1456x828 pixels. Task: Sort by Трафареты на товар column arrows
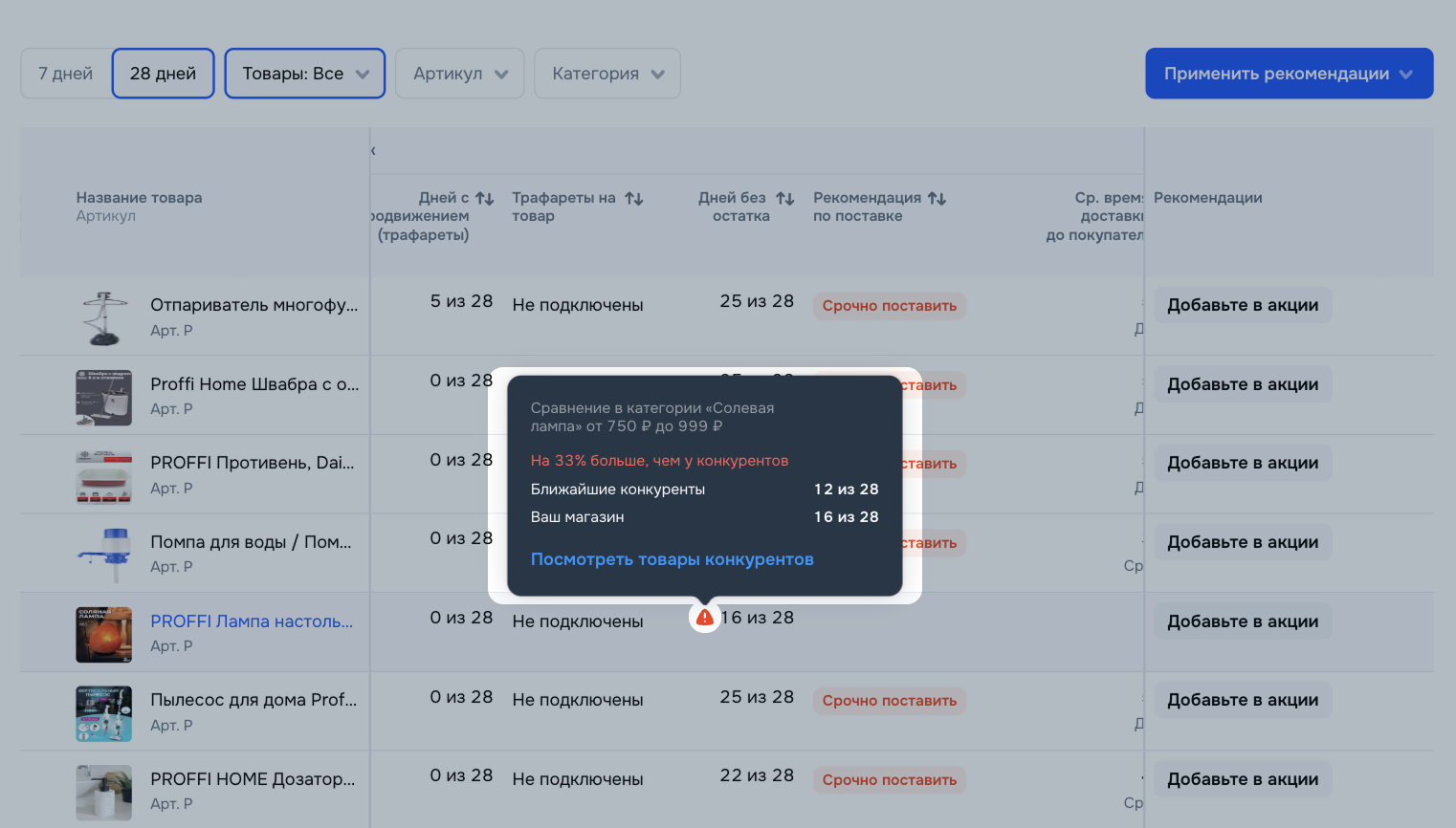click(x=634, y=199)
